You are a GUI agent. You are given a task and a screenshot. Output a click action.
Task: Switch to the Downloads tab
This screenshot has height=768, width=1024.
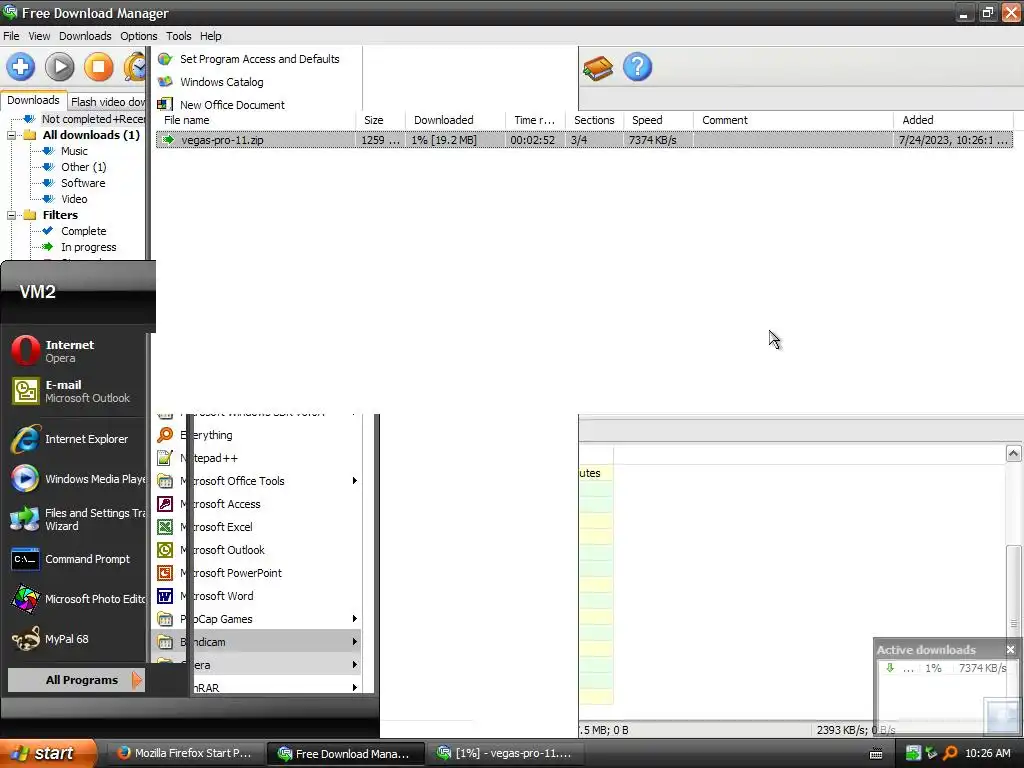[x=33, y=101]
